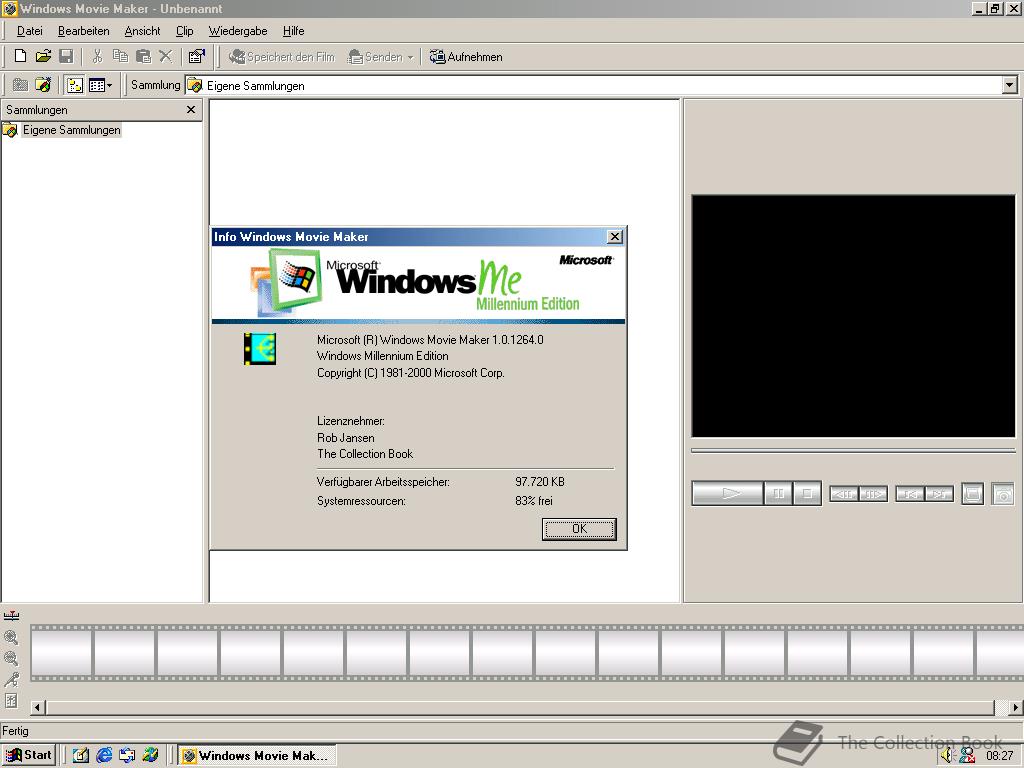Click the Cut scissors icon
Viewport: 1024px width, 768px height.
coord(97,56)
